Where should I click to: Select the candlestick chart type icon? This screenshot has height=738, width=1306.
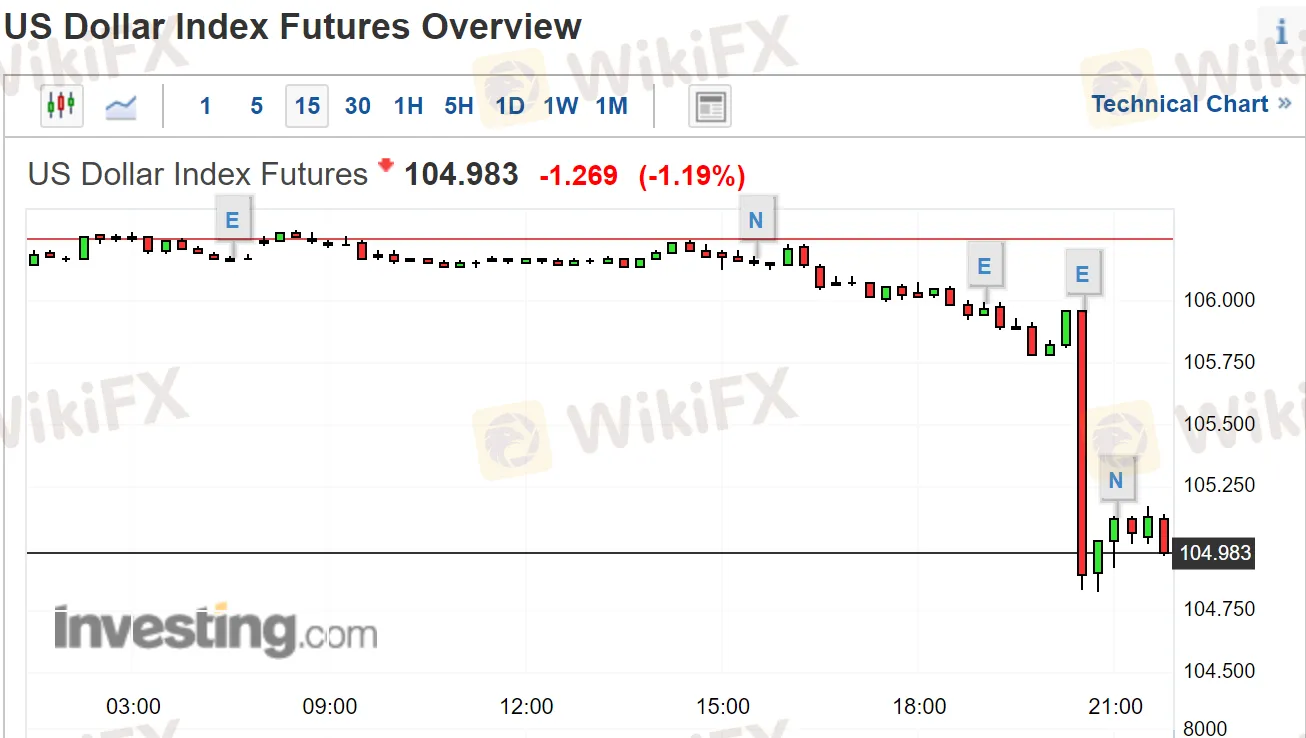[x=61, y=105]
